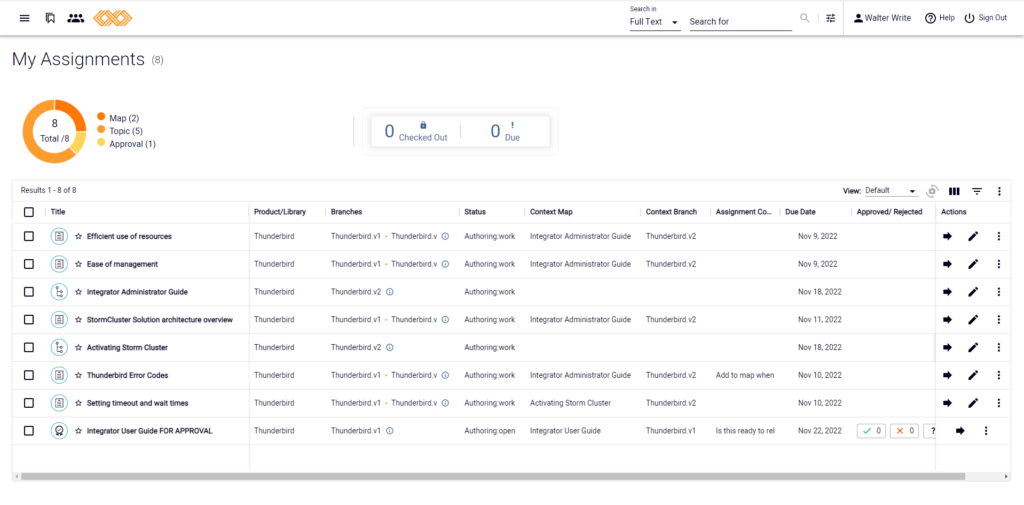Click forward arrow for Thunderbird Error Codes

point(948,376)
